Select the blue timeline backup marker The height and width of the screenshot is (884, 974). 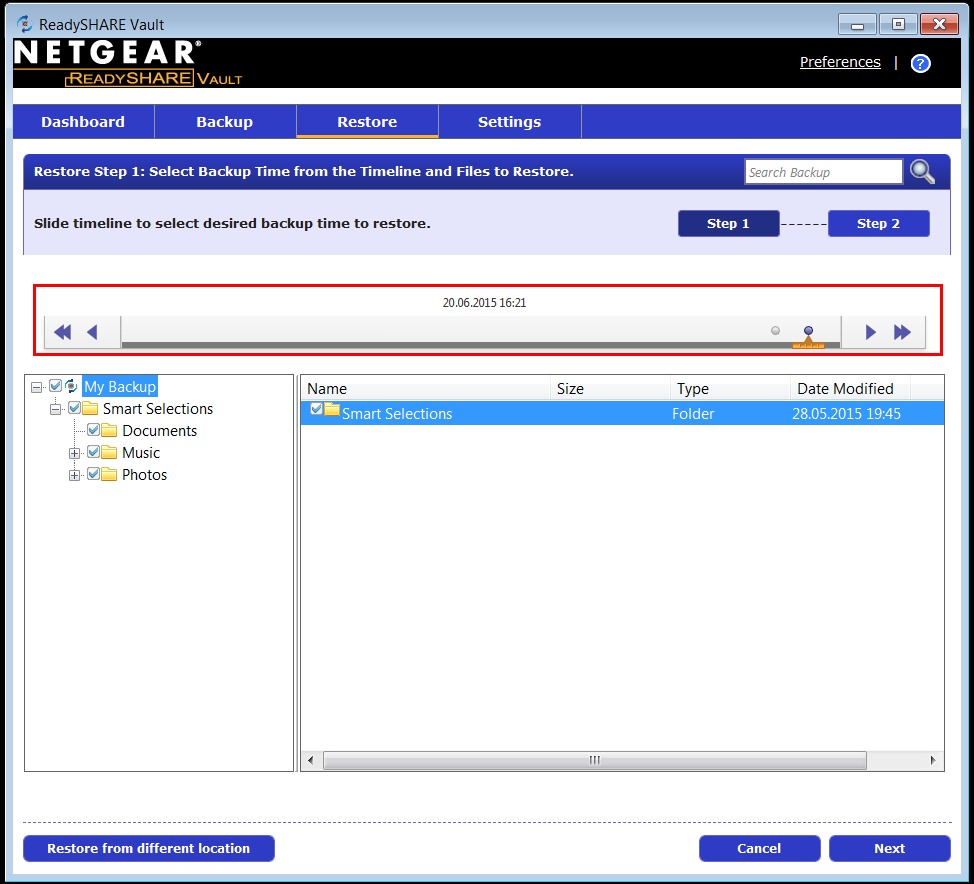click(x=808, y=330)
